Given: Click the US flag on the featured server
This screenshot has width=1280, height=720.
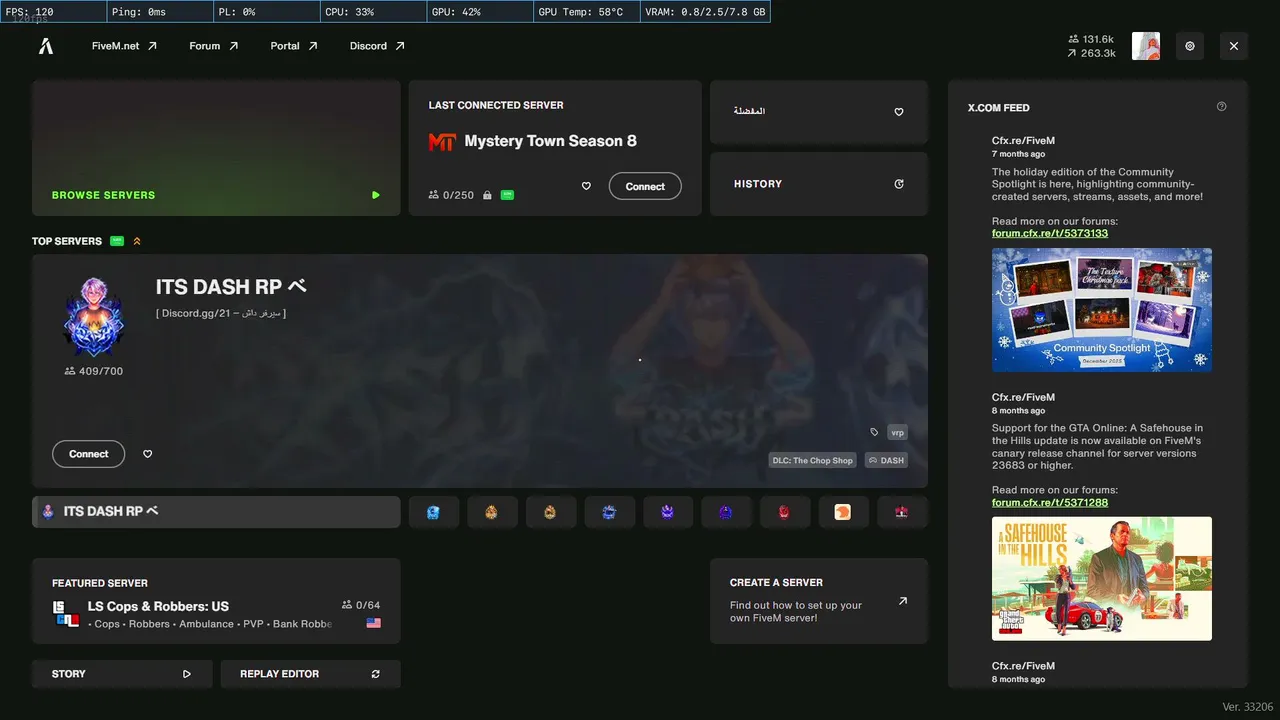Looking at the screenshot, I should [x=374, y=623].
